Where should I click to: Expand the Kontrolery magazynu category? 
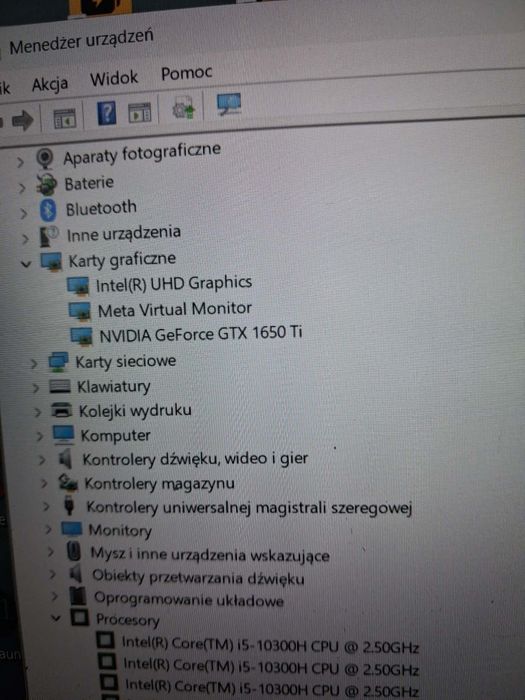(44, 483)
